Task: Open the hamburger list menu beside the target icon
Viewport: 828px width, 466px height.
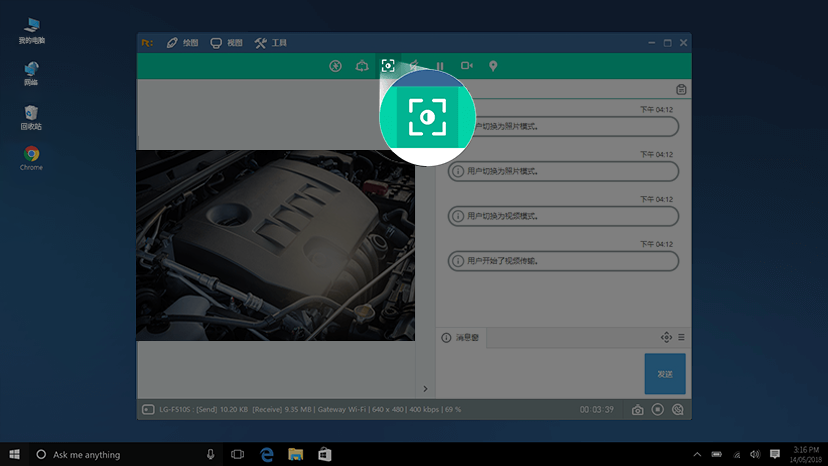Action: point(681,337)
